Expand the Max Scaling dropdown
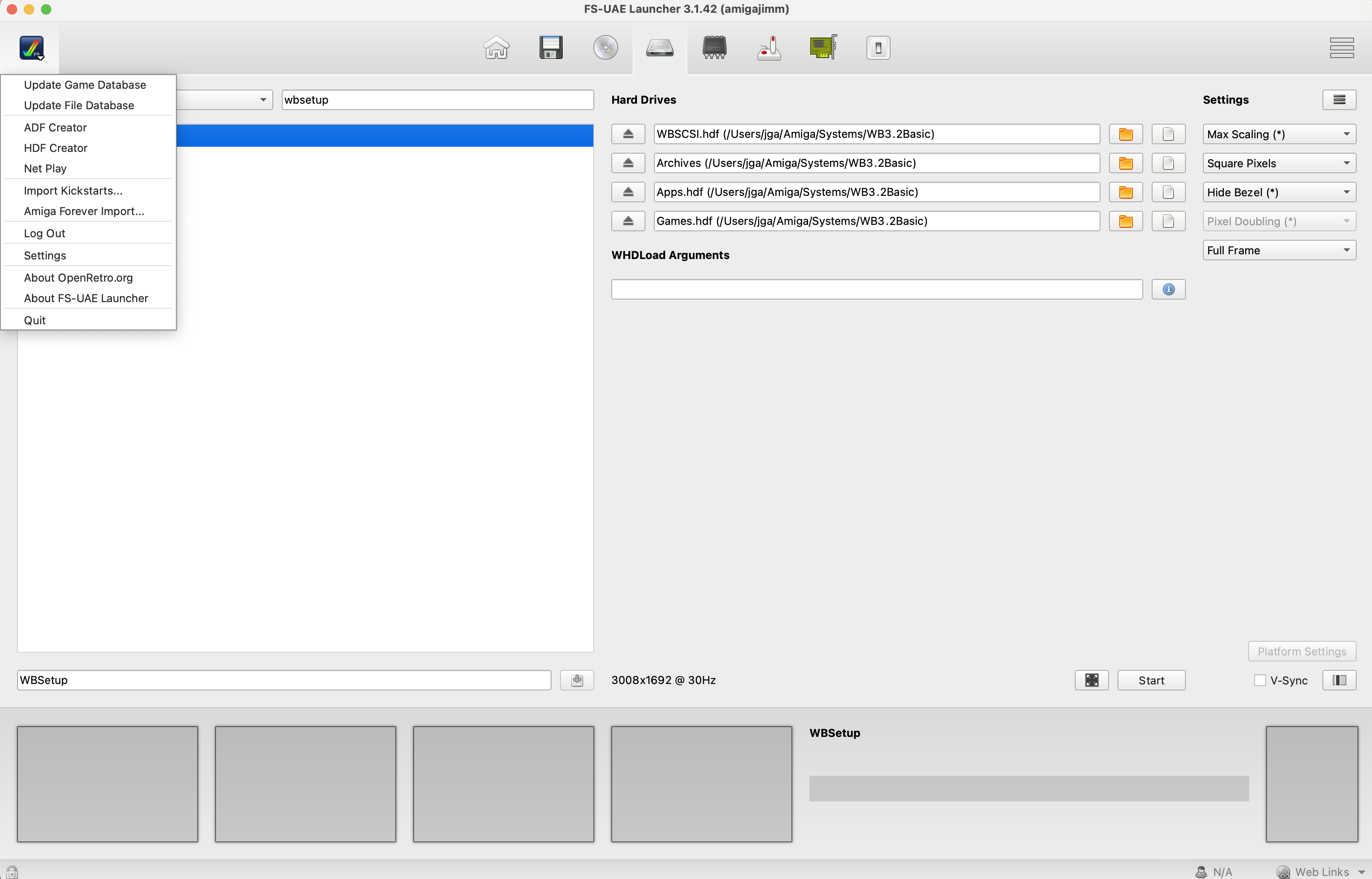The image size is (1372, 879). [x=1279, y=134]
